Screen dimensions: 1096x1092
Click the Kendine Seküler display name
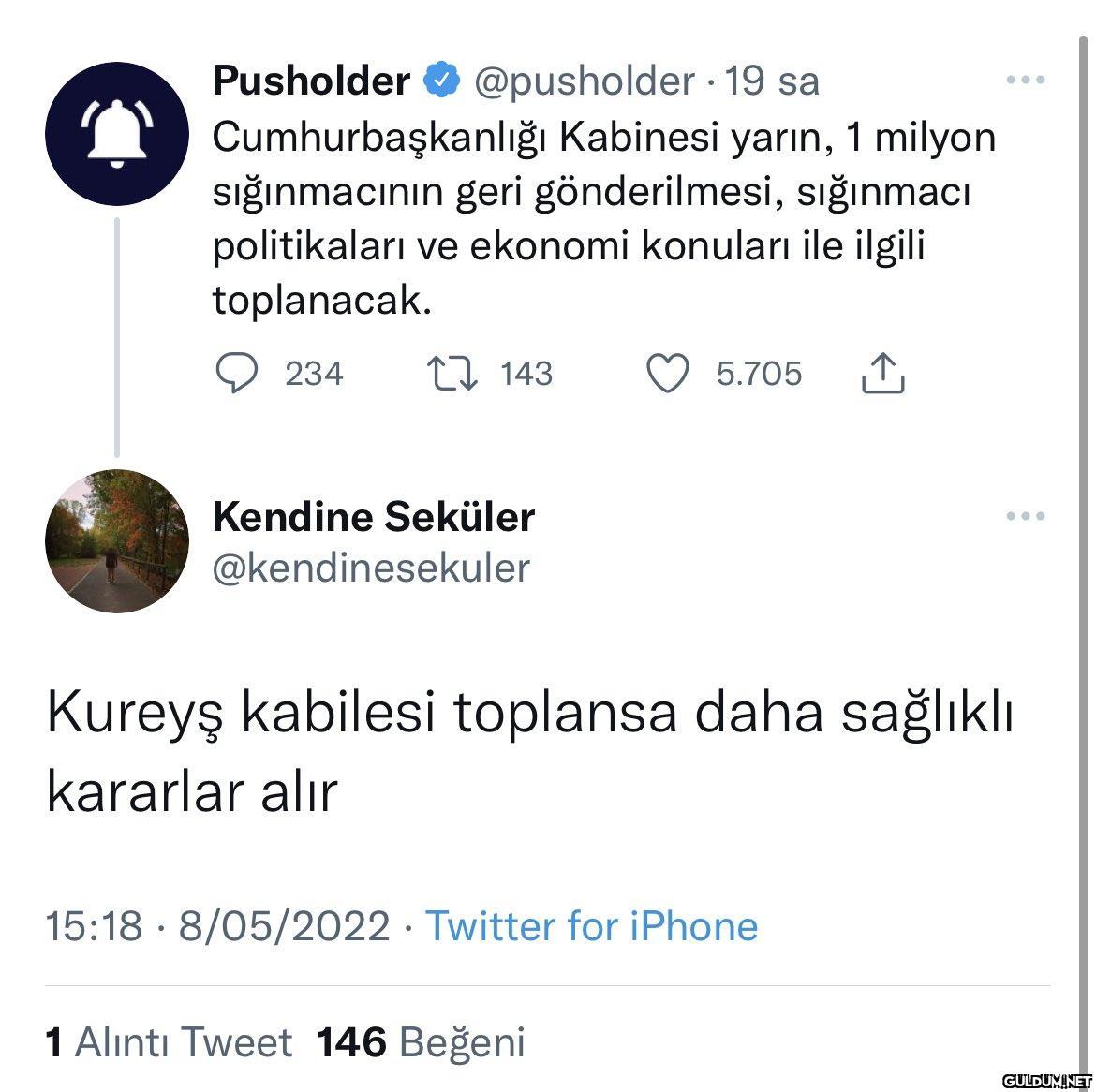374,517
